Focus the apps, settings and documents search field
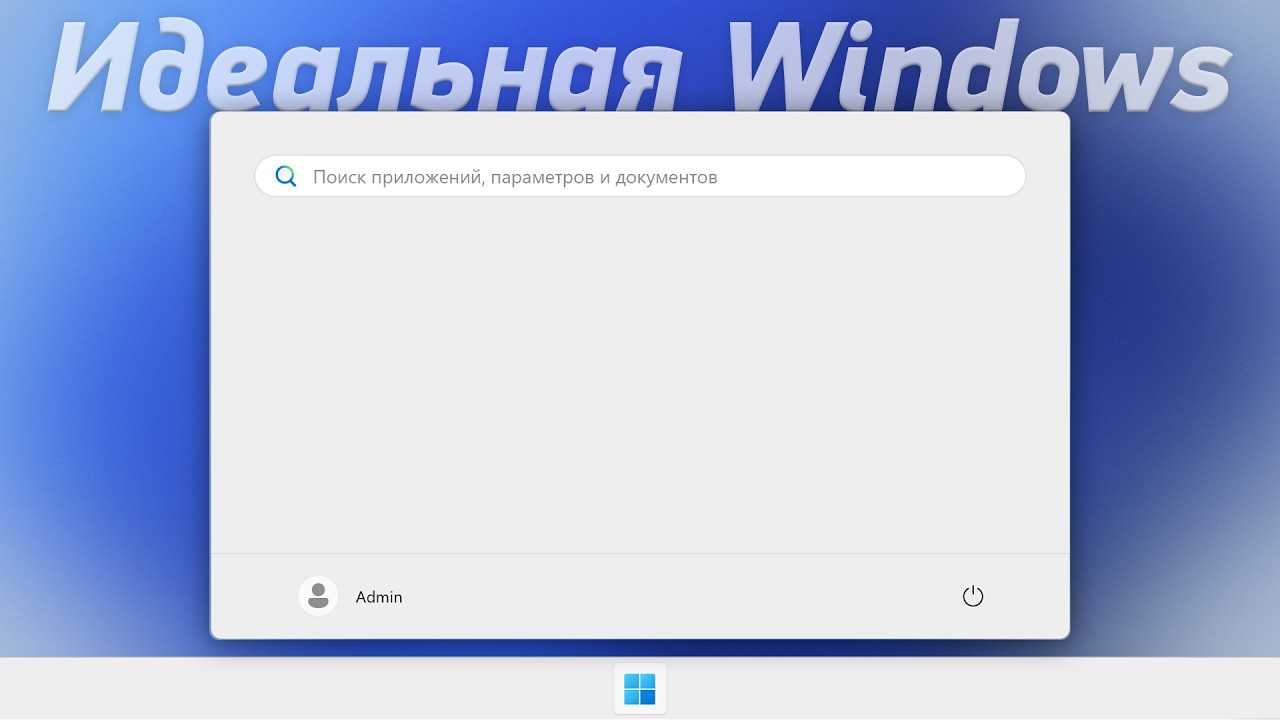Screen dimensions: 1280x720 640,176
